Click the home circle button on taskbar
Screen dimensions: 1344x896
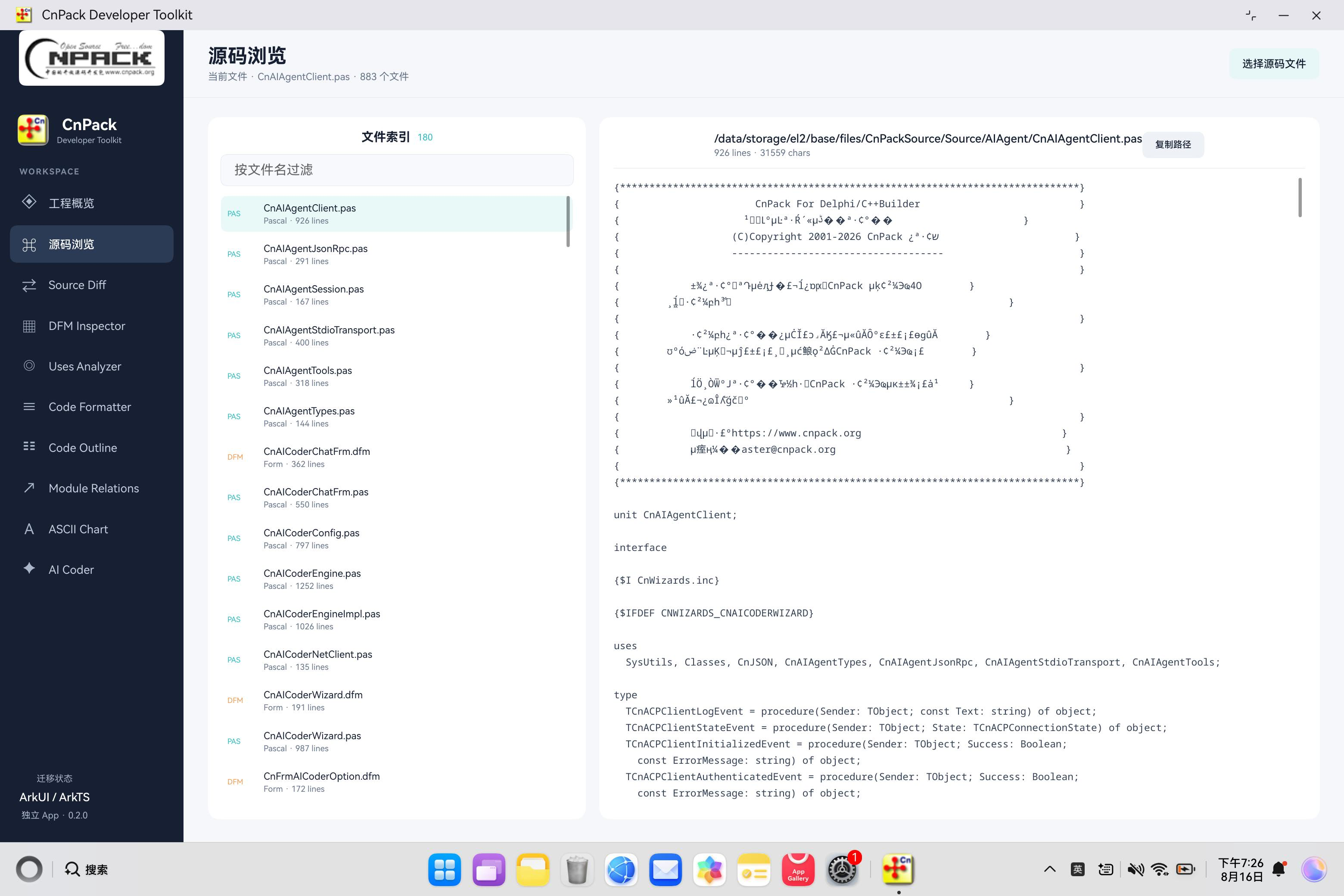(x=29, y=869)
